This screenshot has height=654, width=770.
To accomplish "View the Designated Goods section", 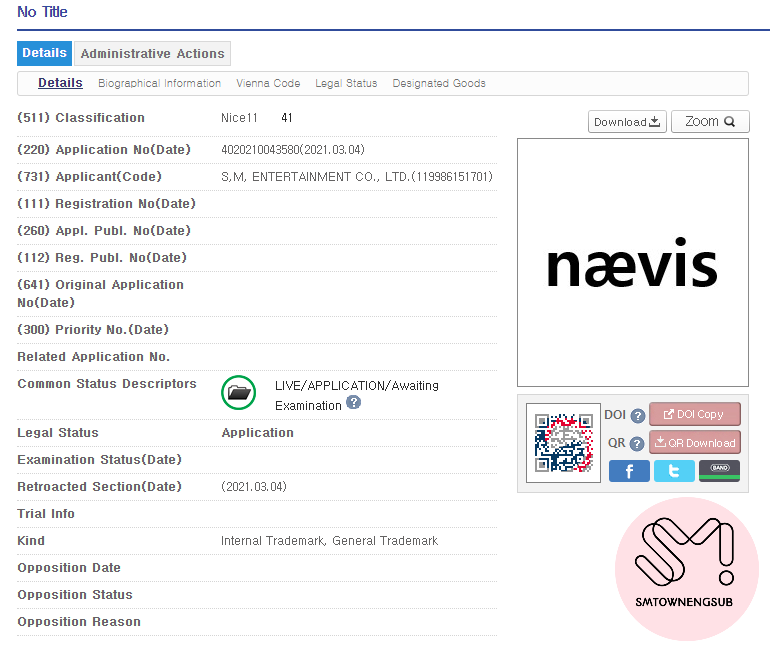I will pyautogui.click(x=439, y=83).
